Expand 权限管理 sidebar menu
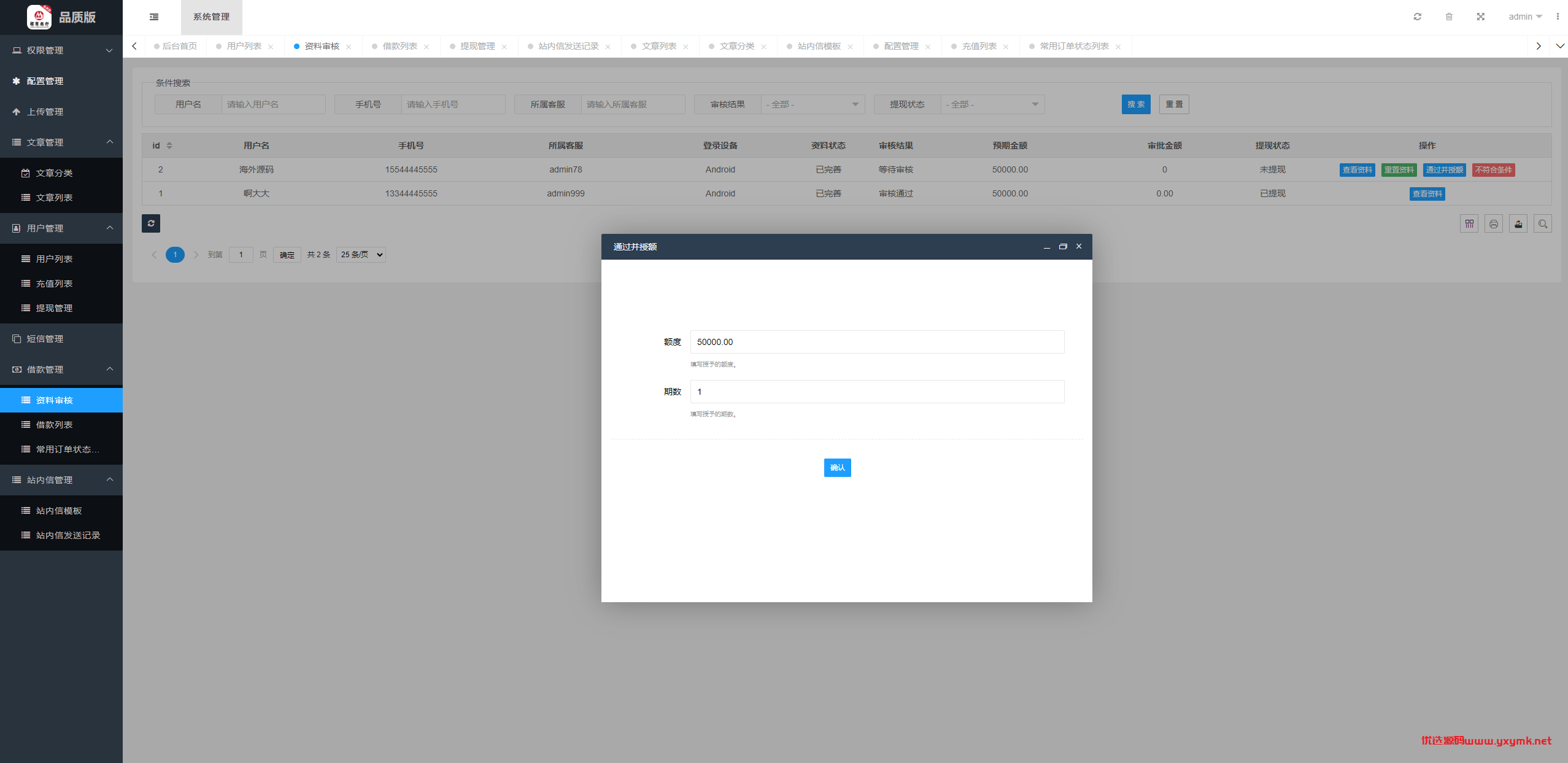Image resolution: width=1568 pixels, height=763 pixels. point(61,50)
